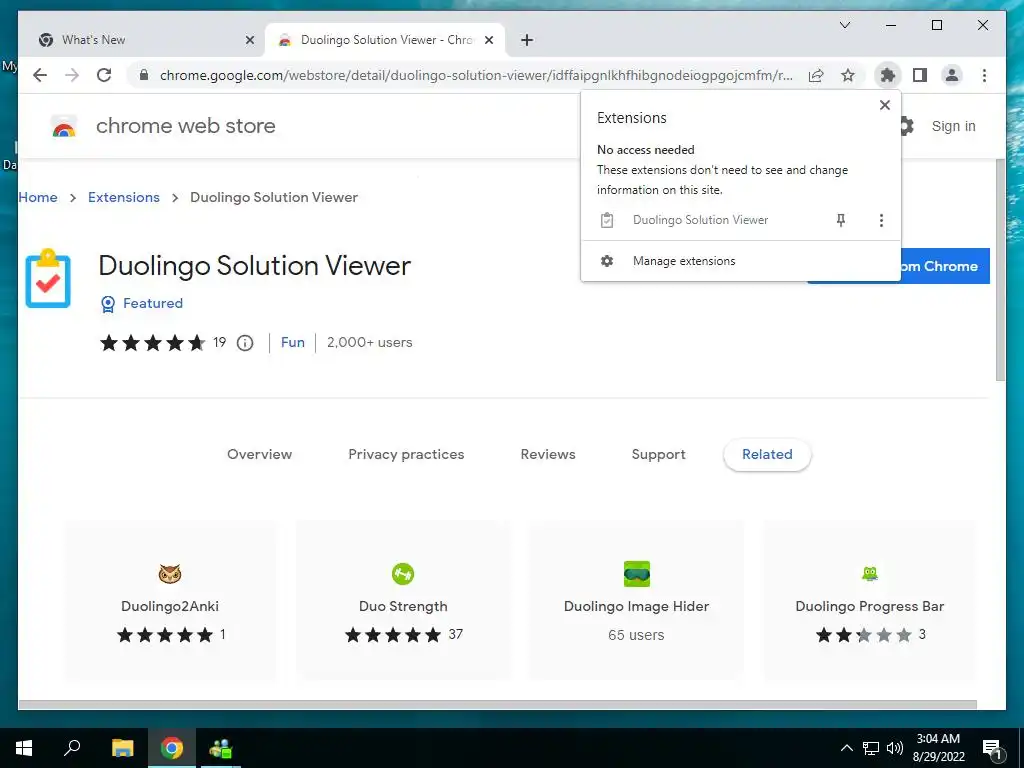1024x768 pixels.
Task: Open the Duolingo Progress Bar card
Action: pos(869,601)
